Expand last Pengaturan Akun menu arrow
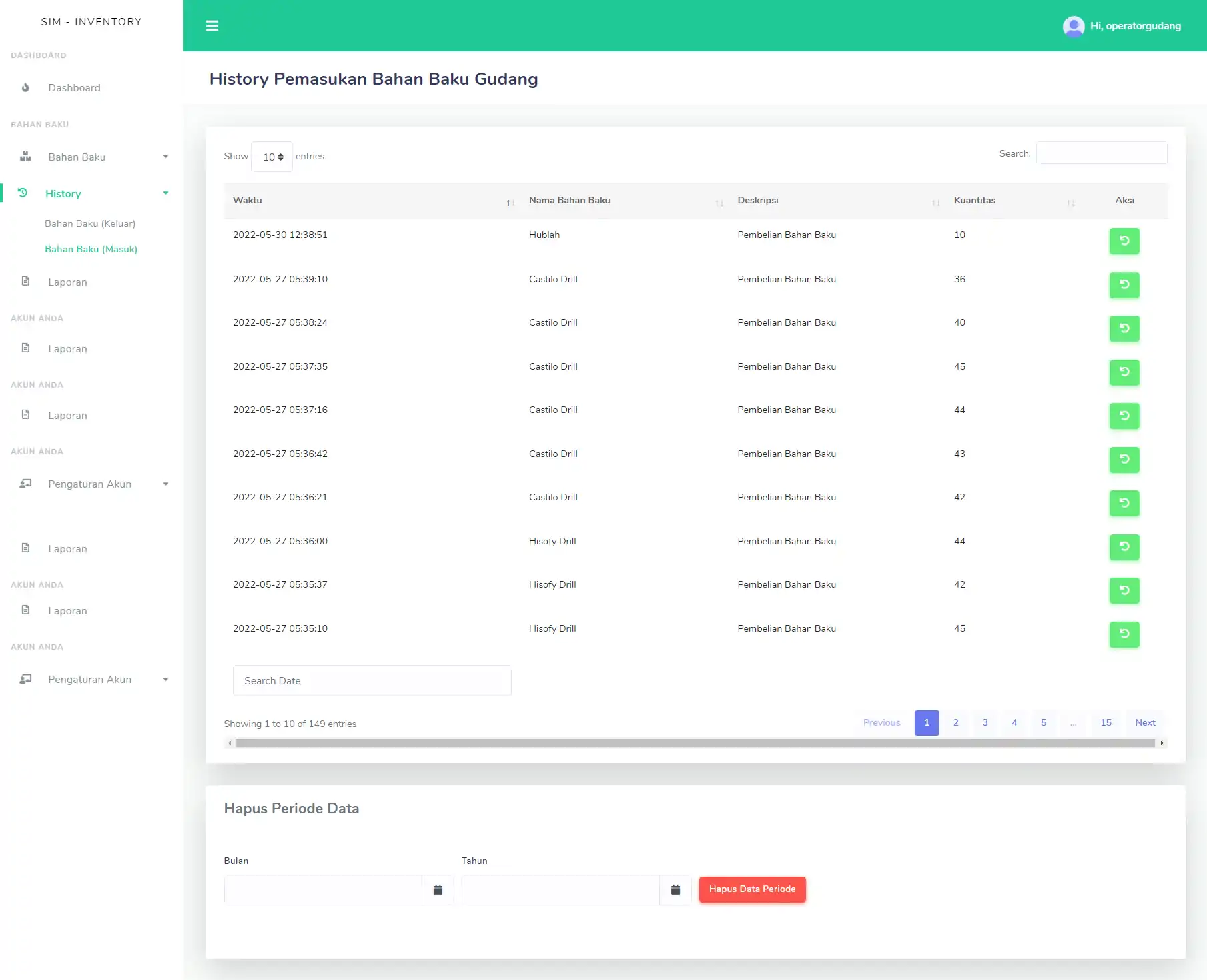The height and width of the screenshot is (980, 1207). click(165, 680)
